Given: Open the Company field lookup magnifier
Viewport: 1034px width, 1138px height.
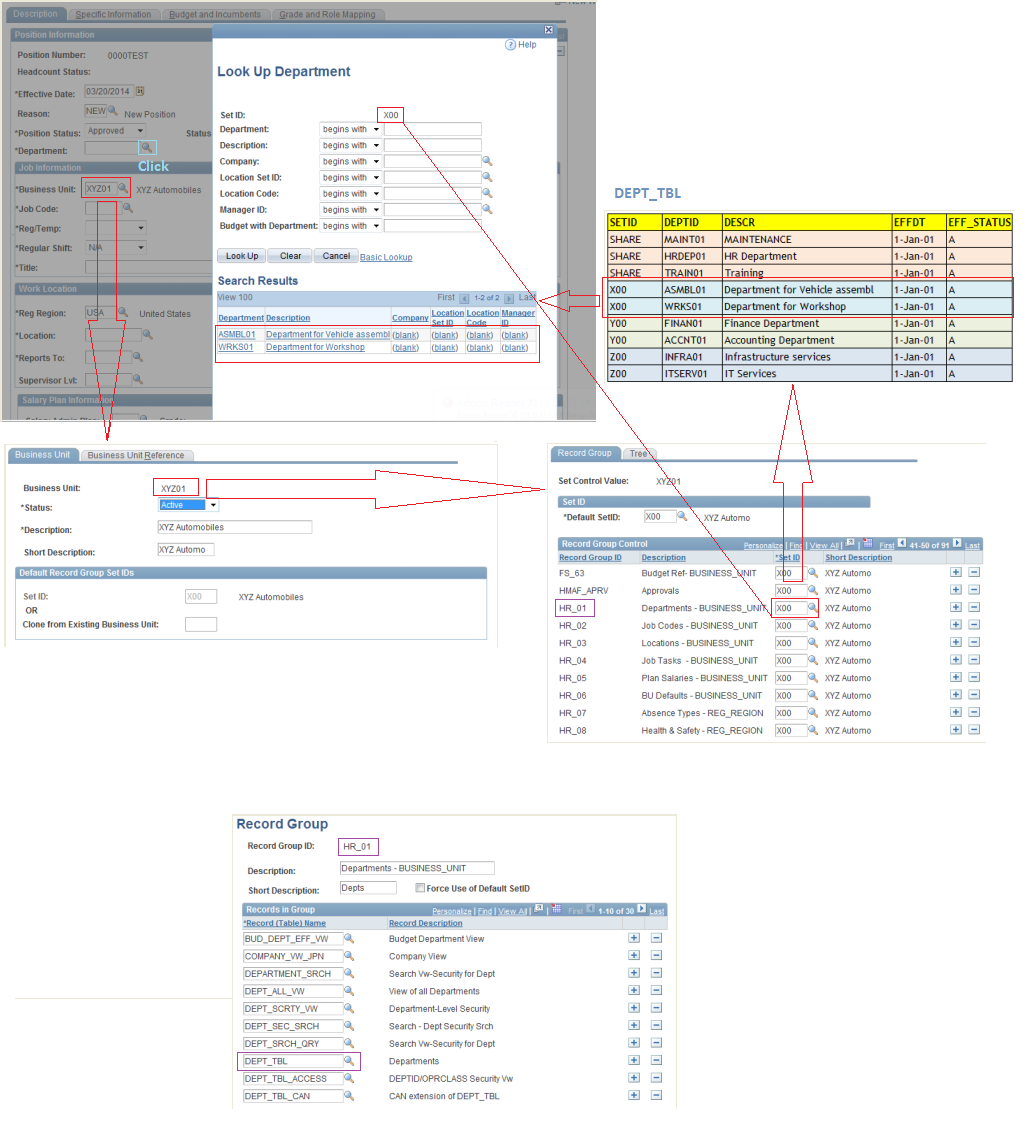Looking at the screenshot, I should tap(487, 161).
